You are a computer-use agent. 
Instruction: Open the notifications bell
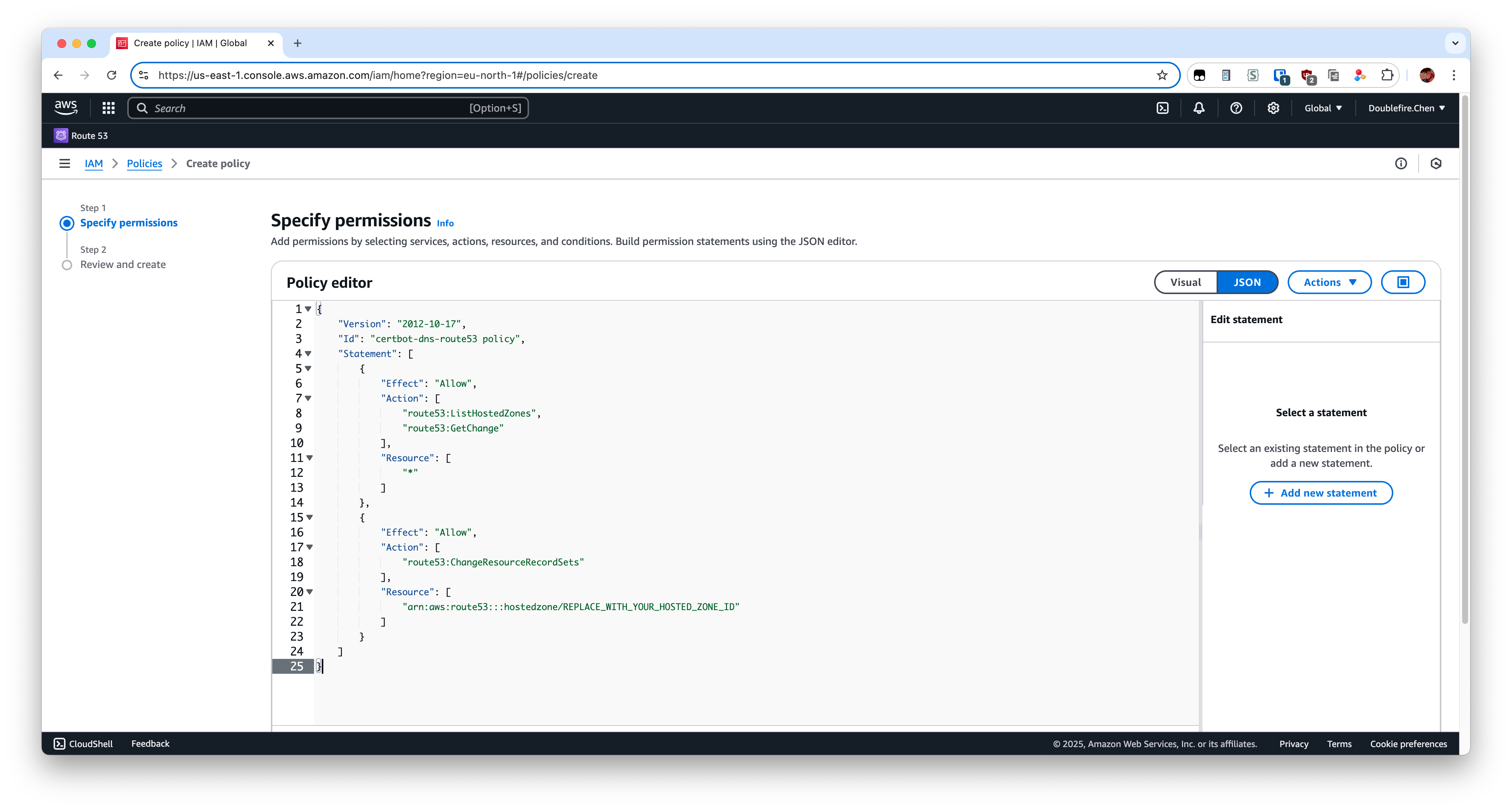point(1199,108)
